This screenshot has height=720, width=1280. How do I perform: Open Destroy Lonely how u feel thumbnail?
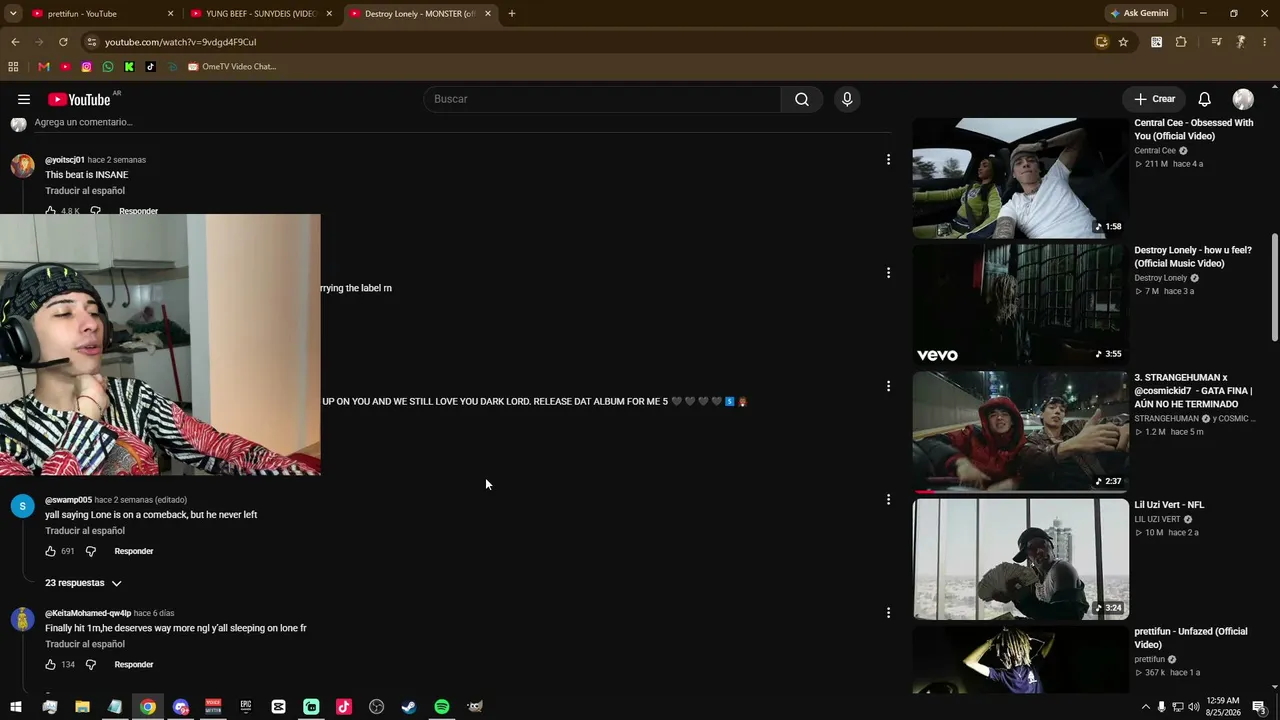(x=1020, y=305)
